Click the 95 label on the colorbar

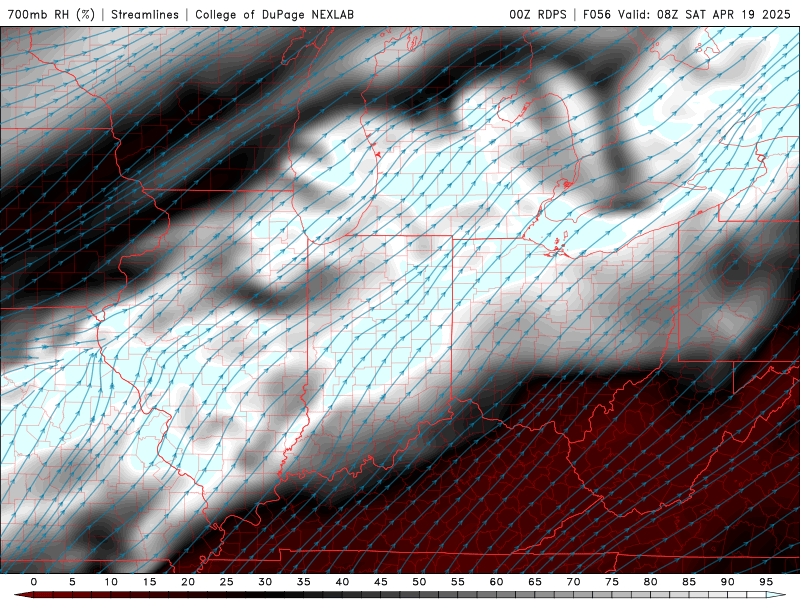point(766,582)
